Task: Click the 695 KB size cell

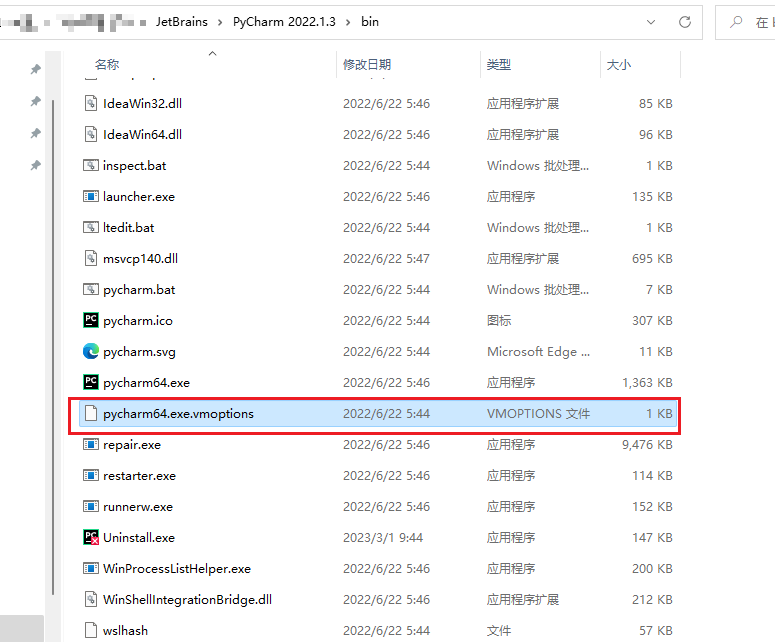Action: pyautogui.click(x=652, y=258)
